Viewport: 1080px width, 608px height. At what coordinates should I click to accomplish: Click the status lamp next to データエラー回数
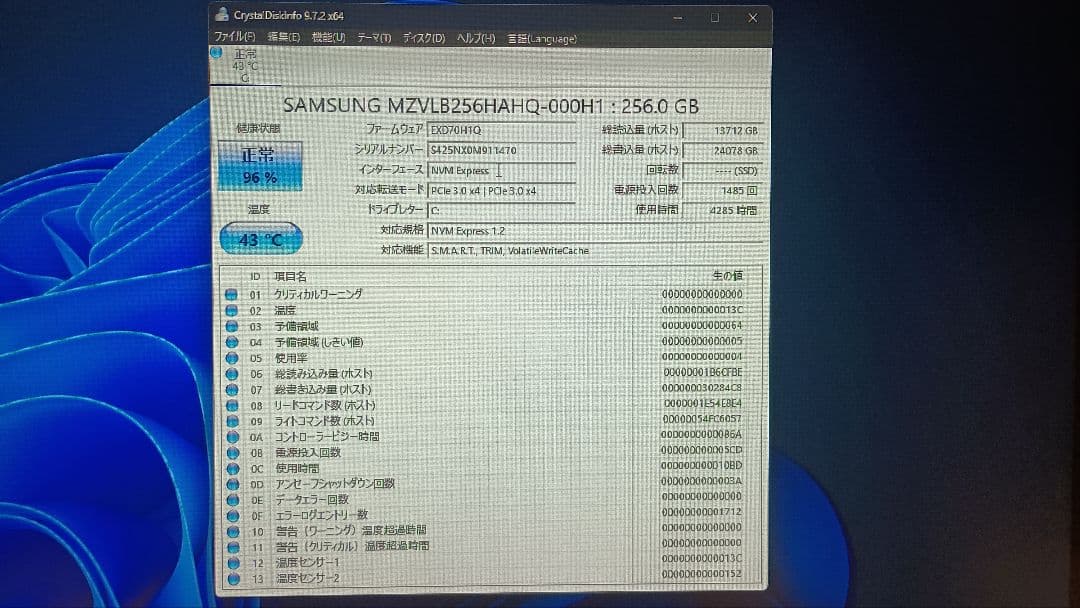(x=231, y=500)
